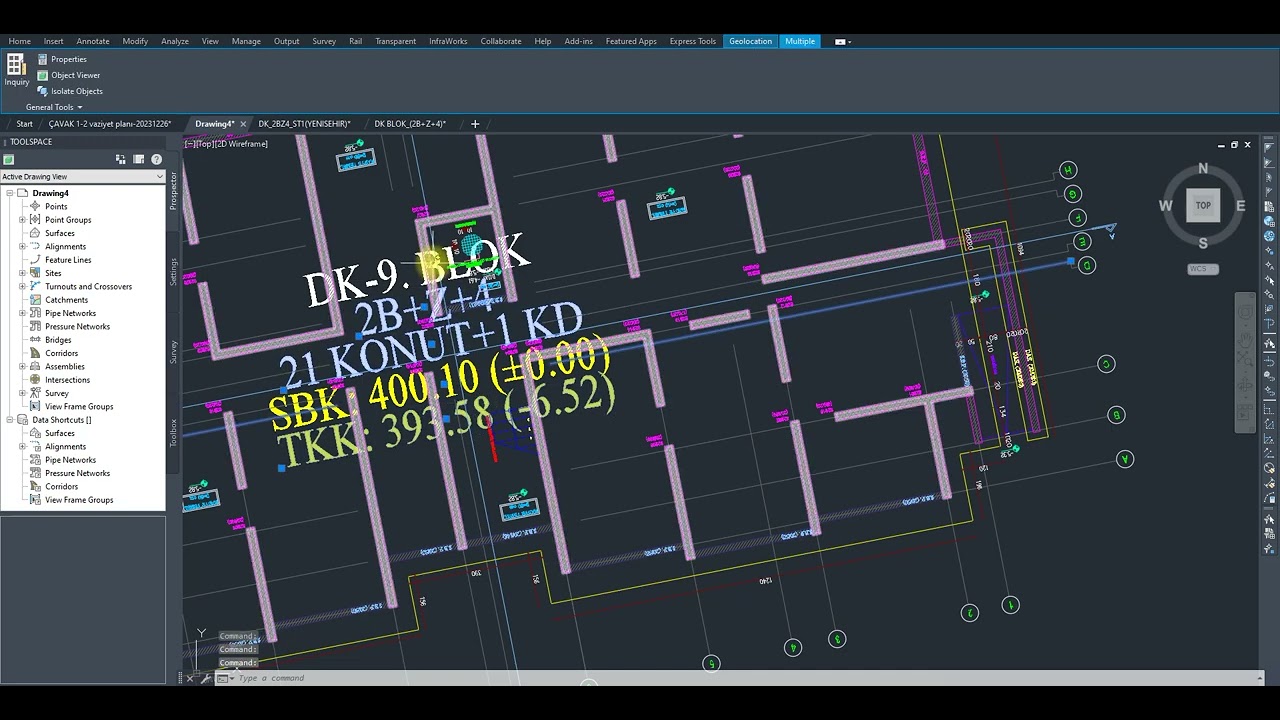This screenshot has width=1280, height=720.
Task: Open Toolspace Toolbox side tab
Action: pos(173,433)
